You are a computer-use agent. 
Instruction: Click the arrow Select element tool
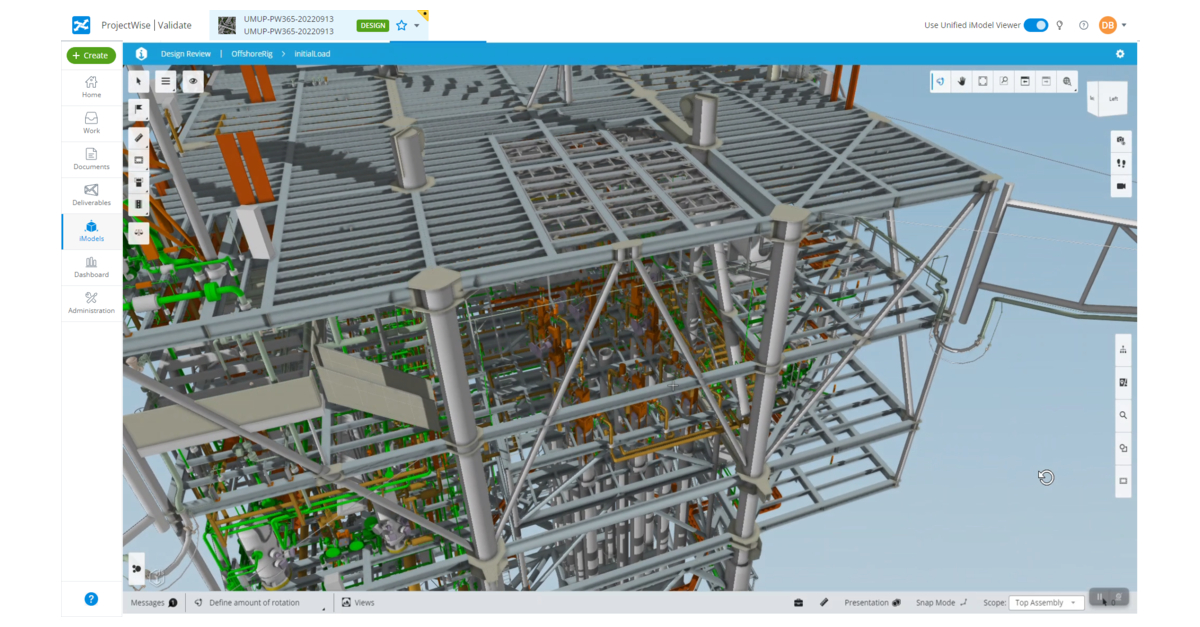[138, 81]
